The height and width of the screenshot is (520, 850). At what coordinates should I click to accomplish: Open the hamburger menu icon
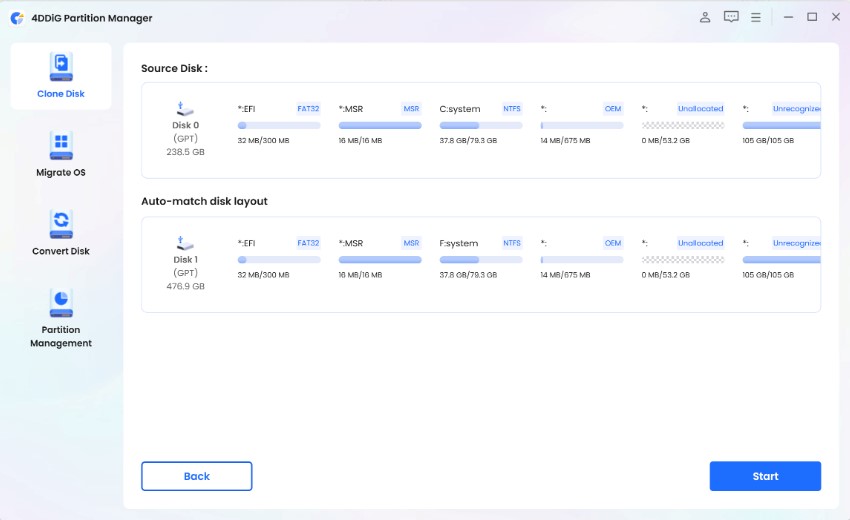coord(756,17)
